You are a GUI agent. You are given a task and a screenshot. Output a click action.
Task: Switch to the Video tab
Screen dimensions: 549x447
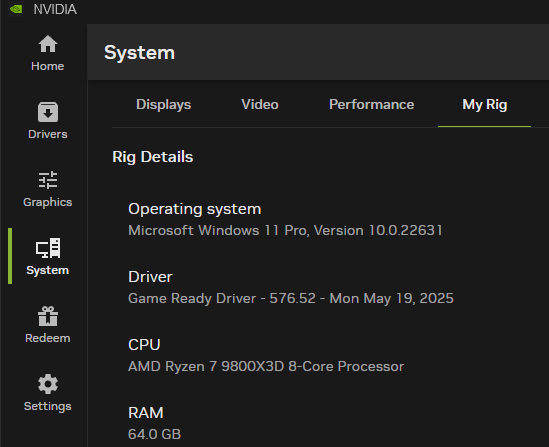tap(260, 104)
